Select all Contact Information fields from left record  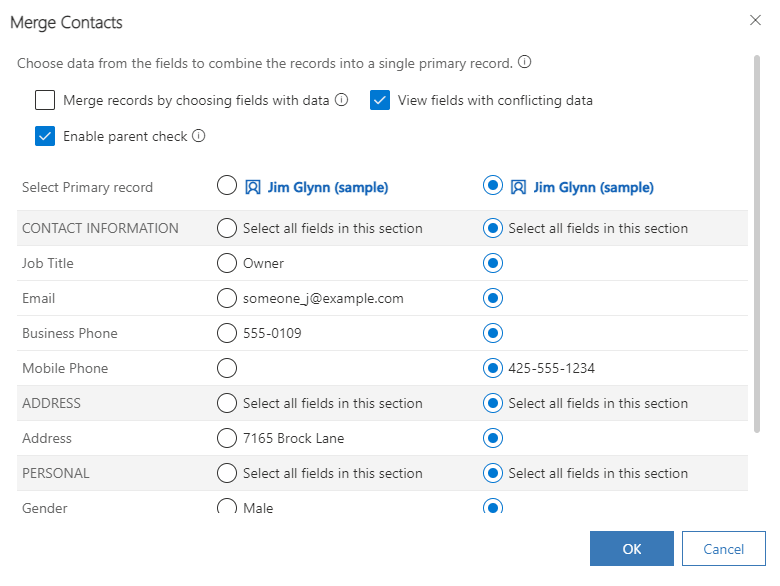[x=227, y=228]
